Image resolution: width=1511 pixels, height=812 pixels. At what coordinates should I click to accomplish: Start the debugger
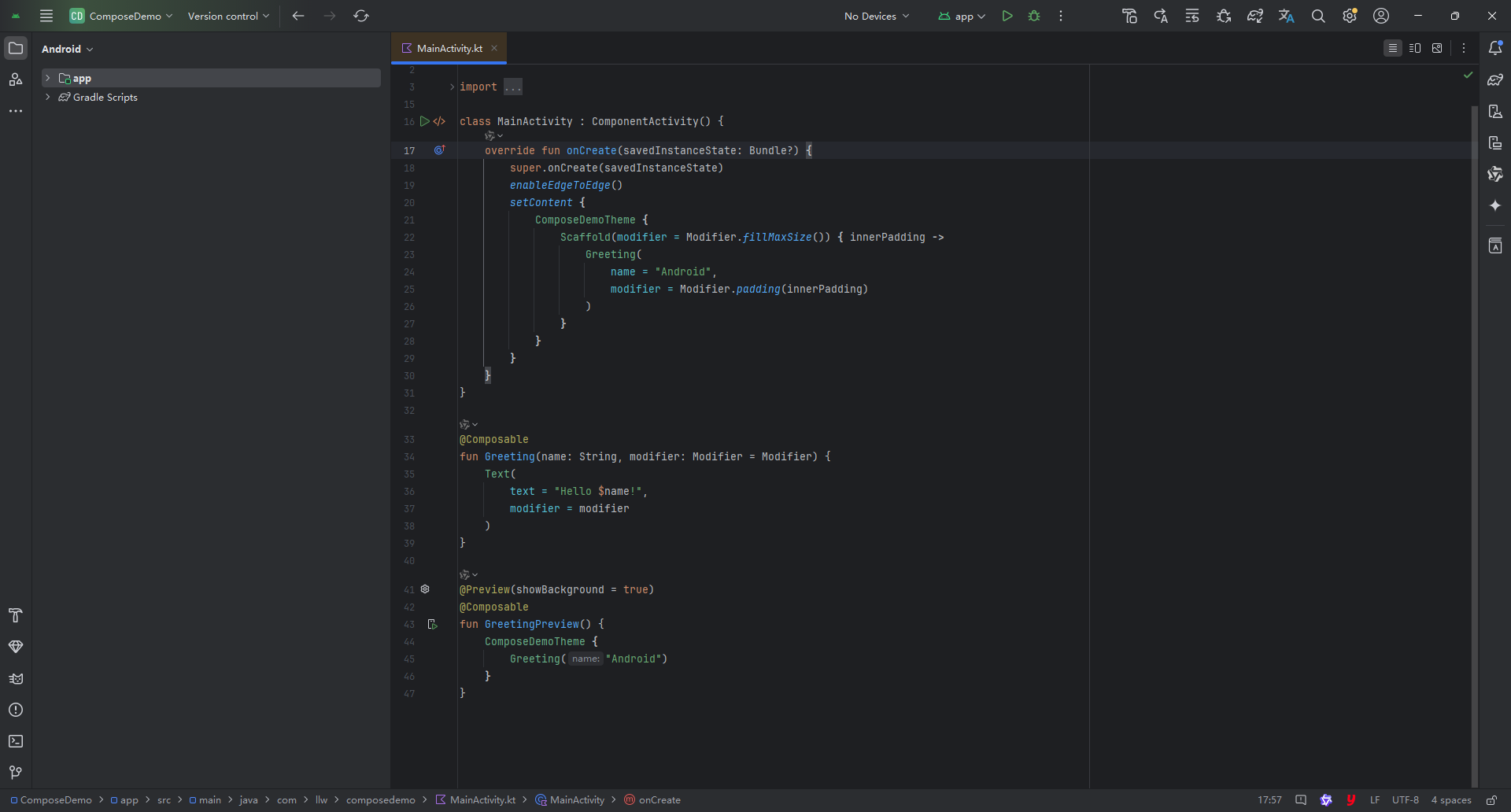[1034, 16]
